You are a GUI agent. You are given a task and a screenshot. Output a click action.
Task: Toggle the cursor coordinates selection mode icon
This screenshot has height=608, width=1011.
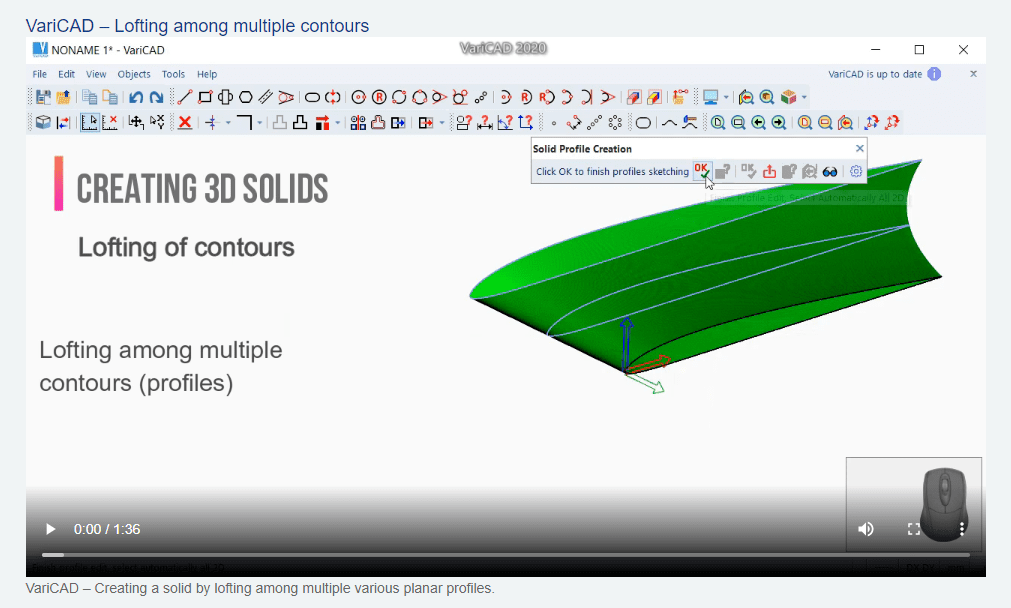[90, 123]
